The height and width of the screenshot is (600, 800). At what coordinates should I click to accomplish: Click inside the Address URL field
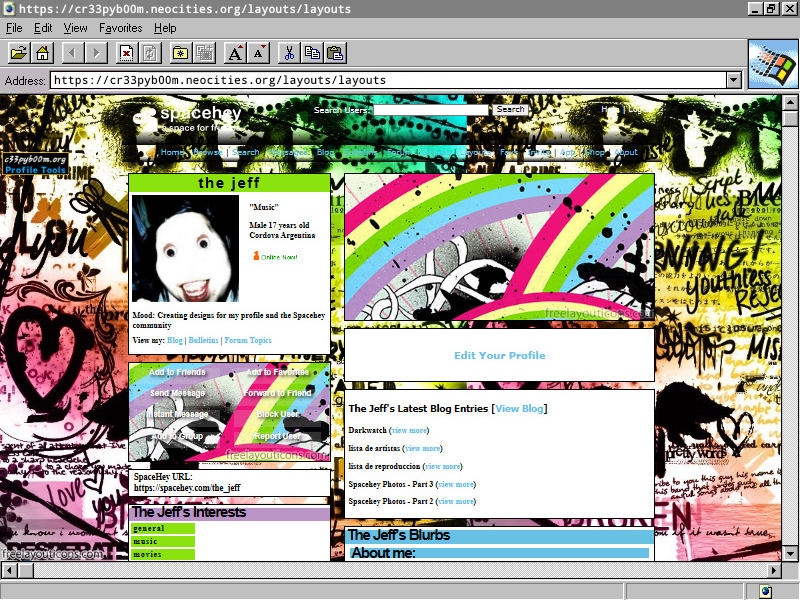coord(388,80)
